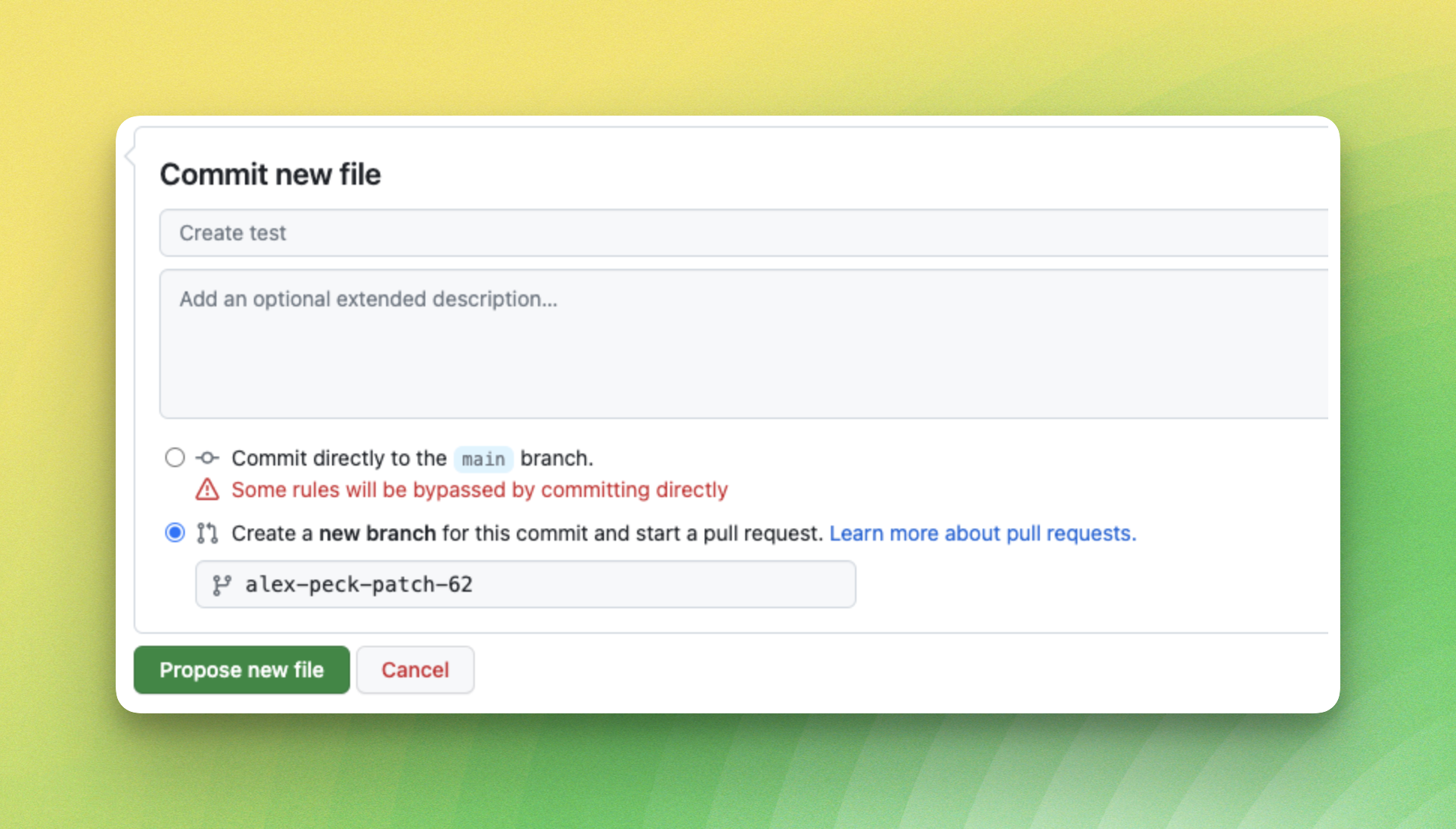Click the red warning triangle icon
Screen dimensions: 1456x829
pyautogui.click(x=207, y=490)
